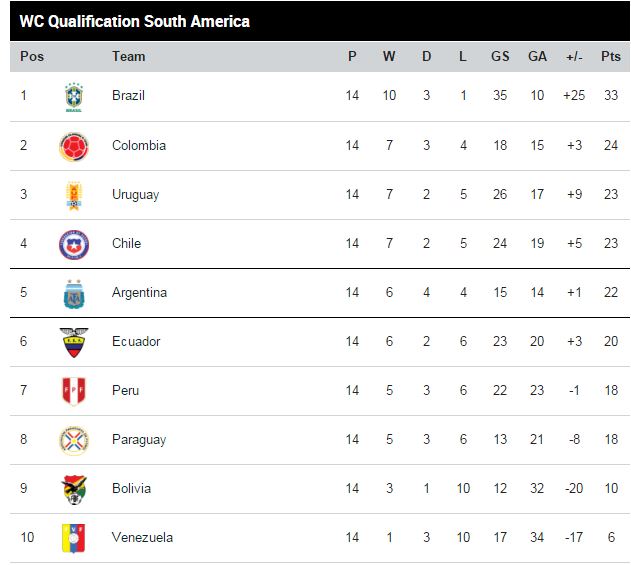Click the Team column header

(128, 56)
